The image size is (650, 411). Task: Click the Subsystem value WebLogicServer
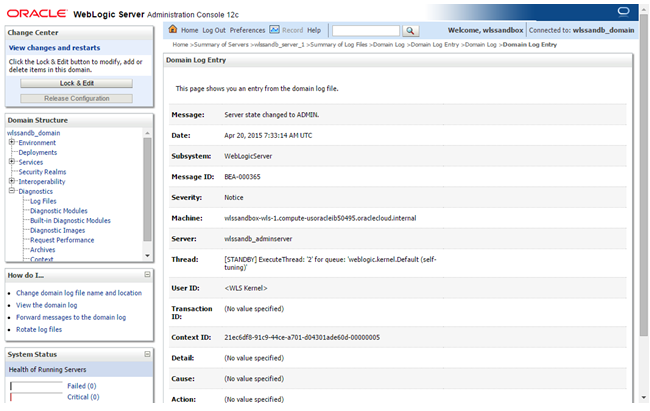pos(248,156)
